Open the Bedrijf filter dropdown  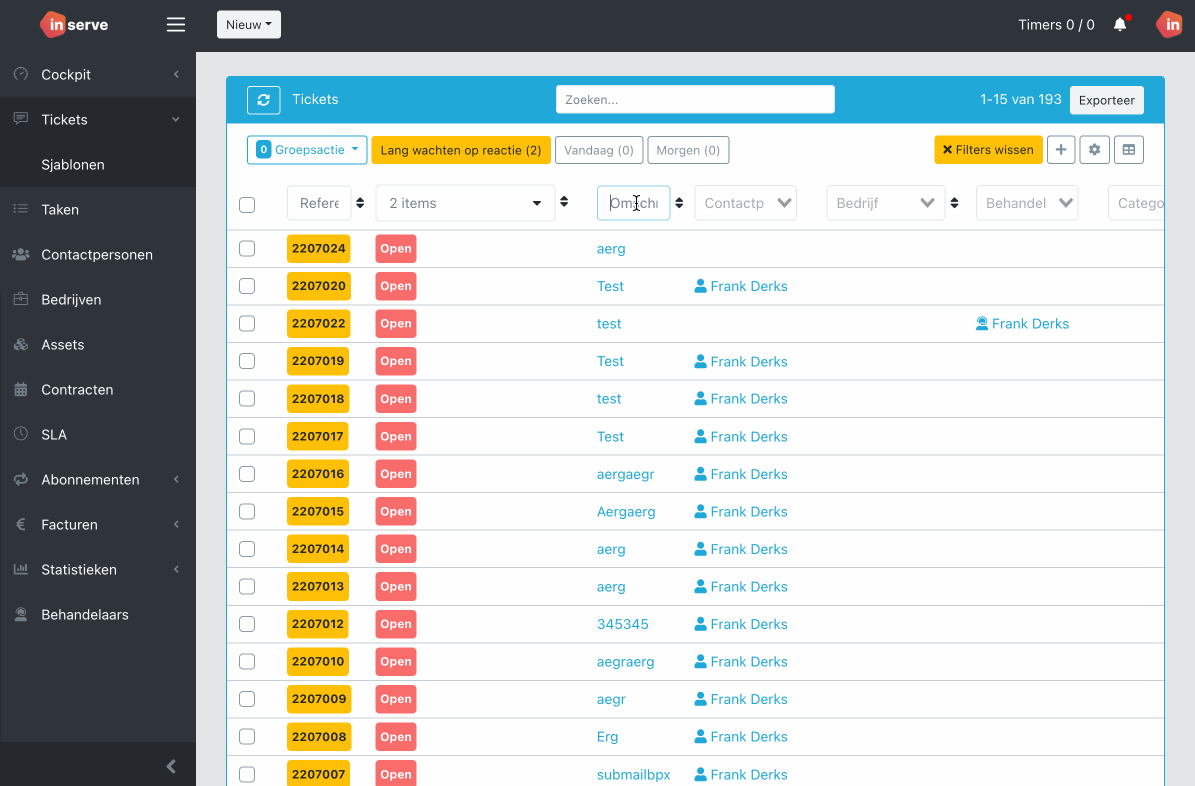click(x=886, y=203)
